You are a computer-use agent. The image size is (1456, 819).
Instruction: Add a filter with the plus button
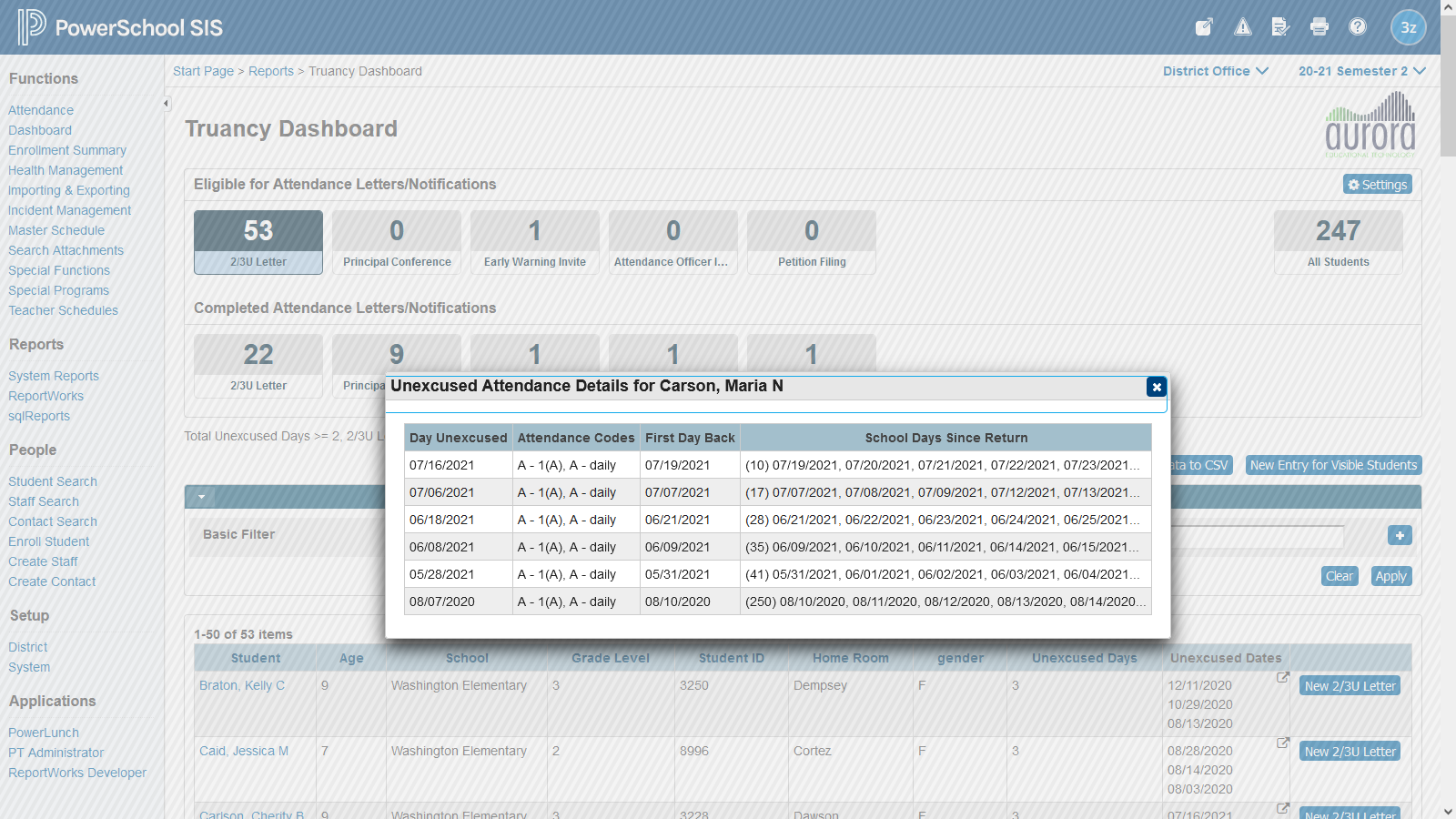pyautogui.click(x=1400, y=535)
